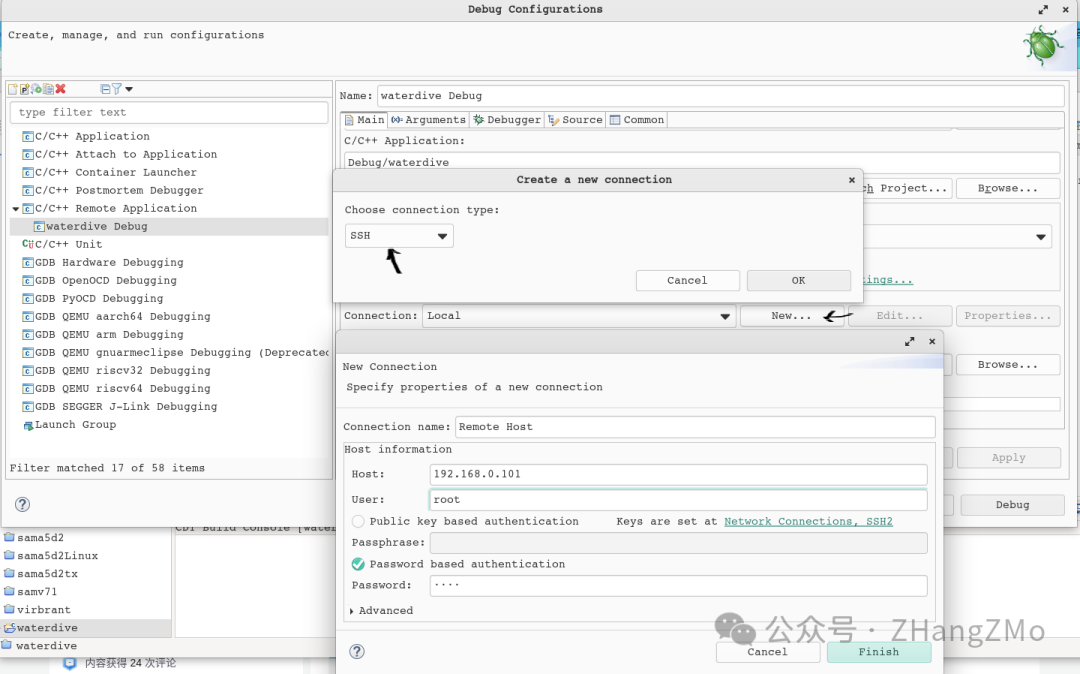Click Browse button beside Search Project

(x=1008, y=188)
